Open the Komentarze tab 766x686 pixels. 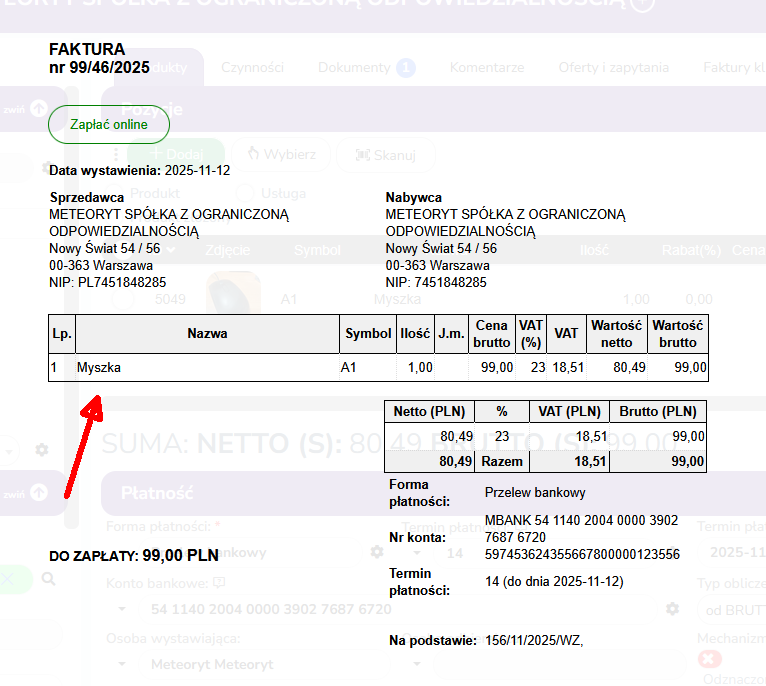tap(486, 68)
